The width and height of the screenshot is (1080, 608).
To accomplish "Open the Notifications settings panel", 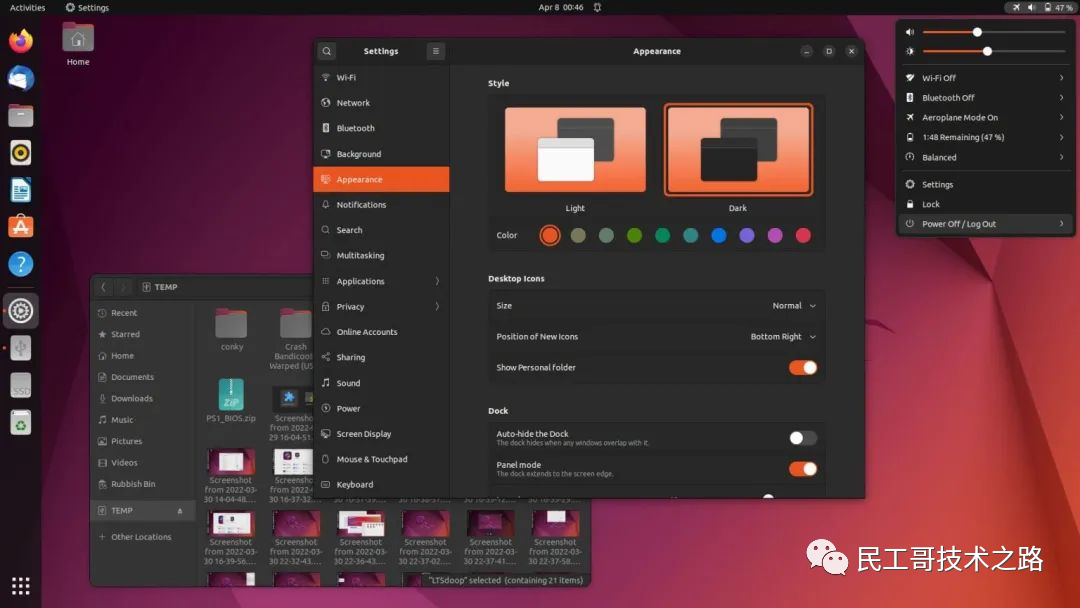I will (381, 205).
